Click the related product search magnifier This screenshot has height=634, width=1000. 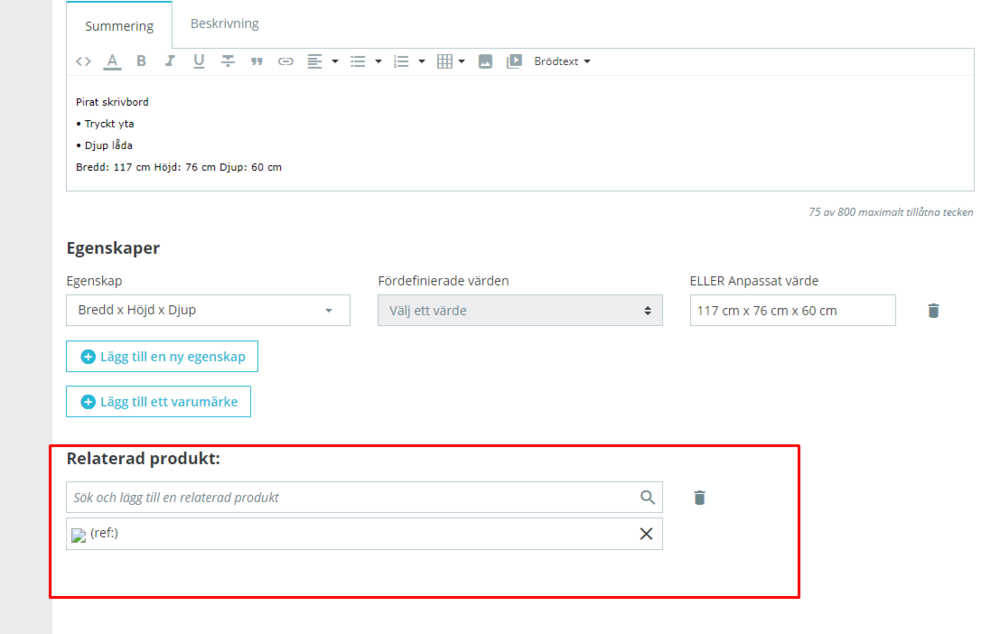coord(647,497)
